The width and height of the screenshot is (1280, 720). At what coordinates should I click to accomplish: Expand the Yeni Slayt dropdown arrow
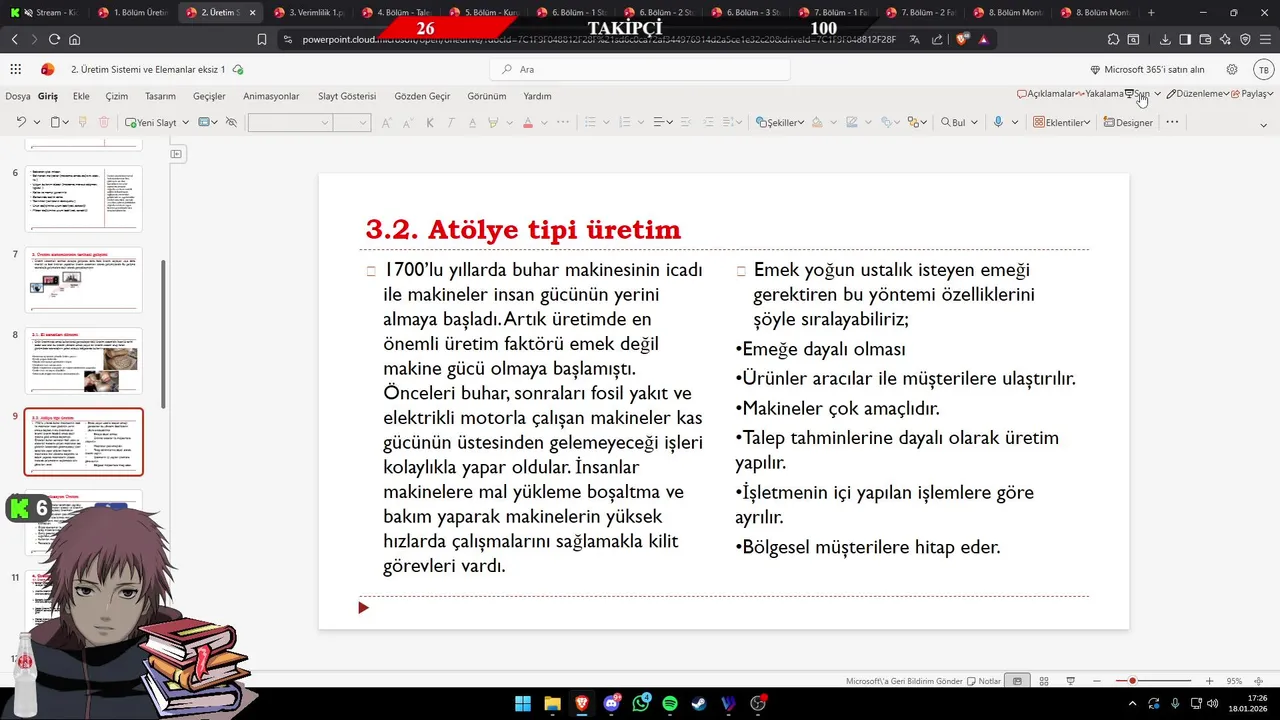click(x=185, y=122)
